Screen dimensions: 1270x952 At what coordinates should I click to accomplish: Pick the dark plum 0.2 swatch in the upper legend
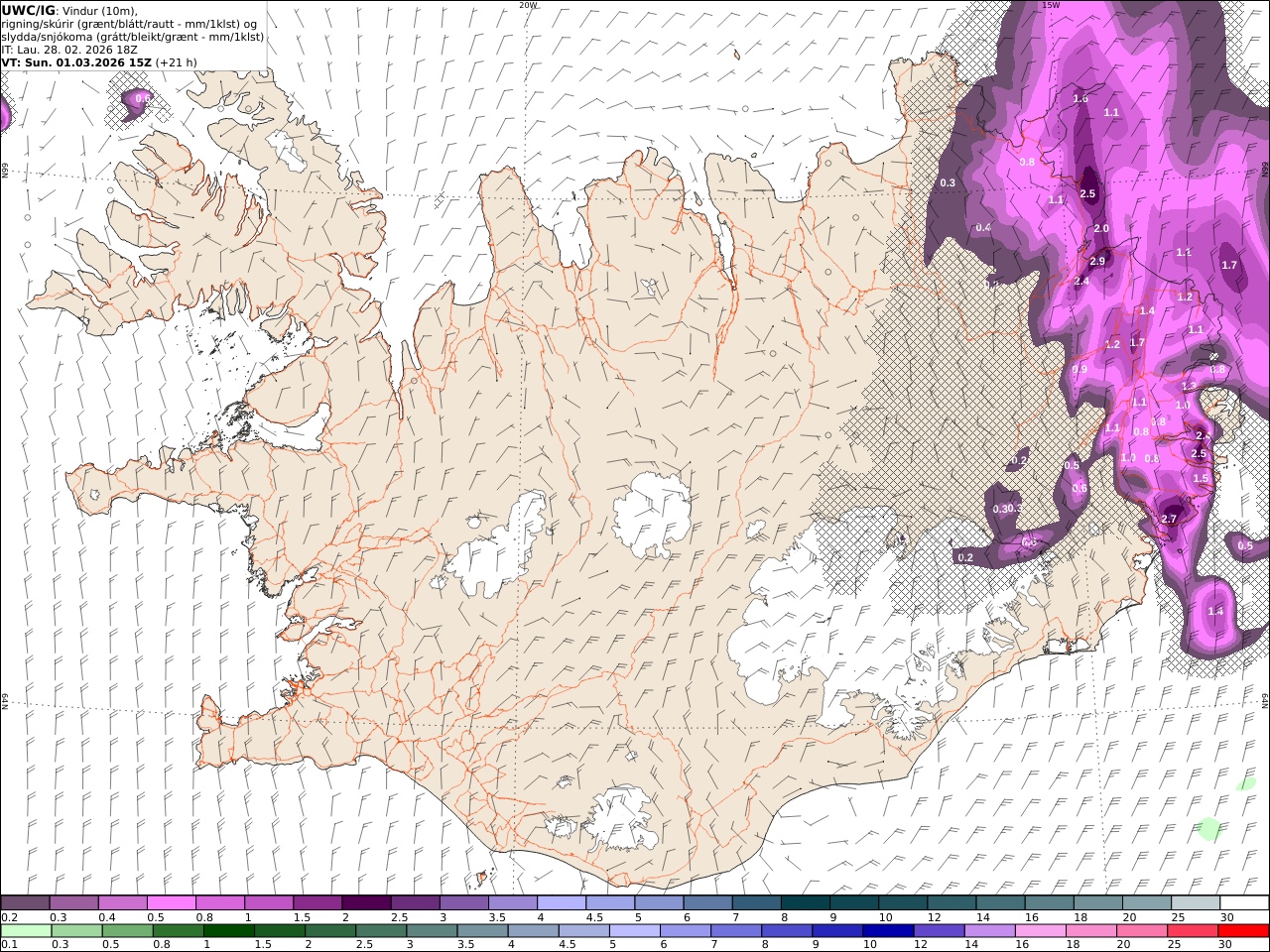[25, 903]
